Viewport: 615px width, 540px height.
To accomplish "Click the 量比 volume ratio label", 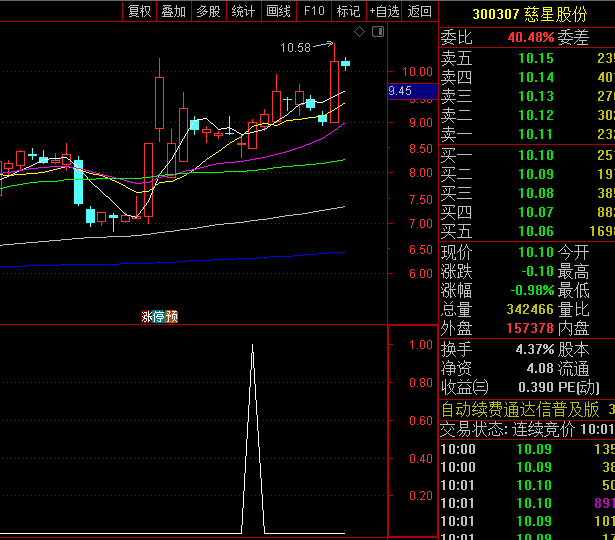I will pos(573,309).
